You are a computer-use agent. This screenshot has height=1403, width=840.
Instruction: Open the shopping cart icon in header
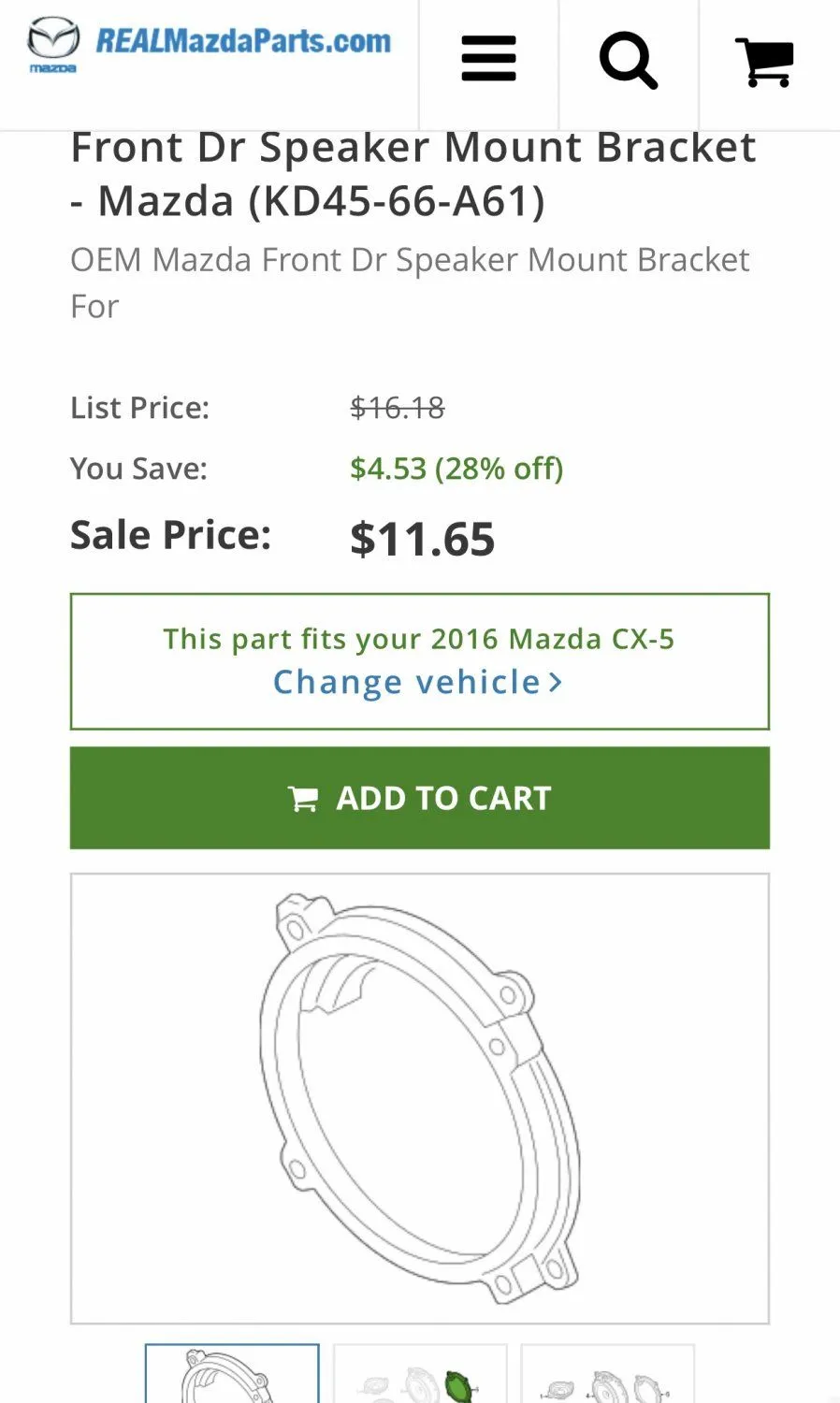click(x=764, y=62)
